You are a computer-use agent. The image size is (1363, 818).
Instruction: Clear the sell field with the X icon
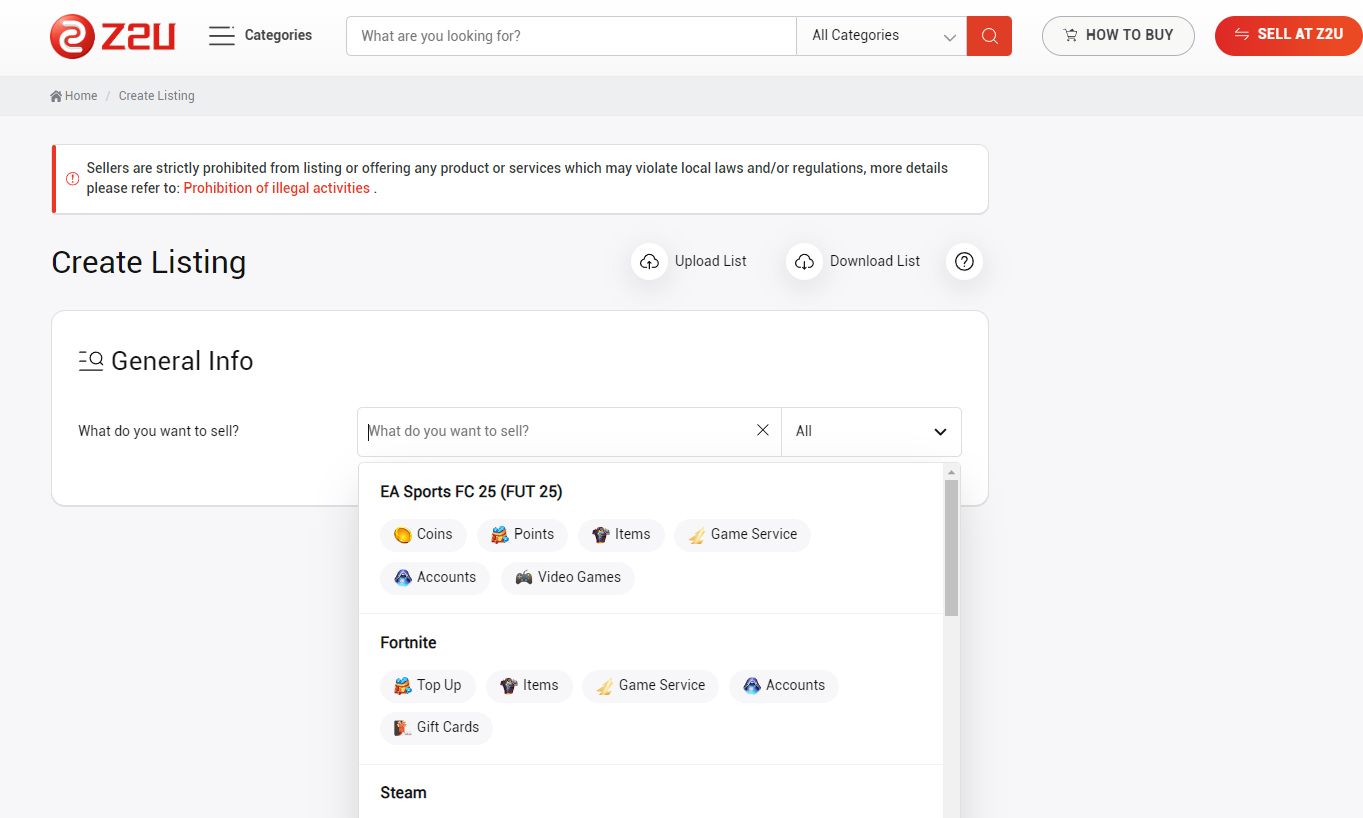pos(763,430)
